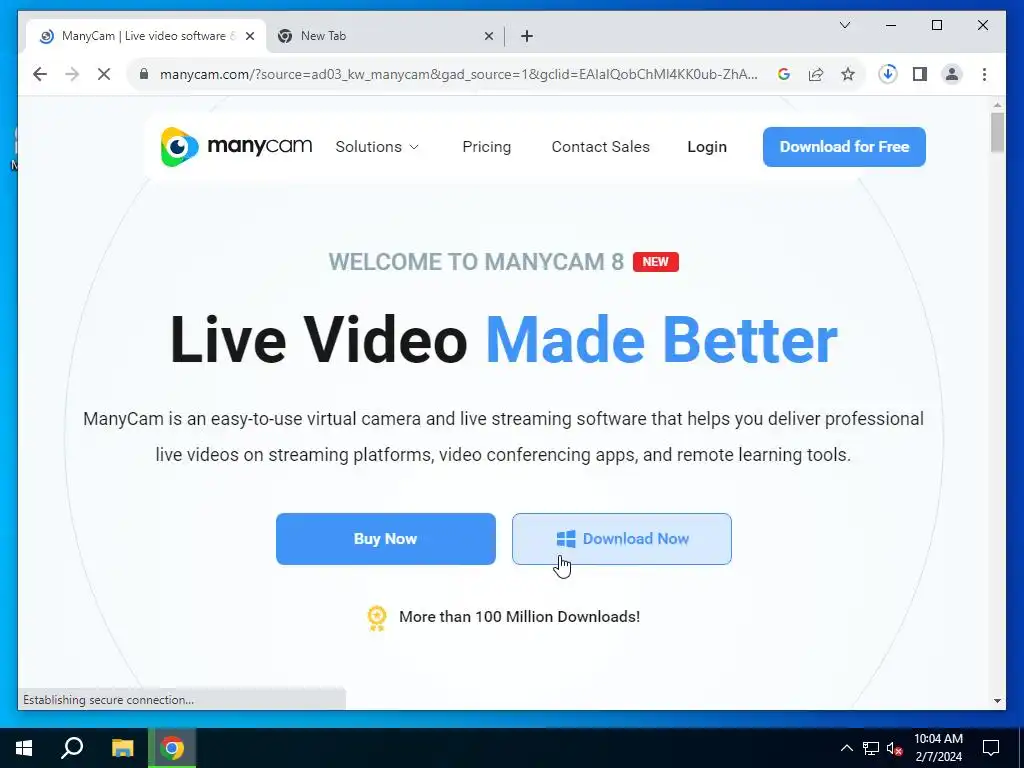Viewport: 1024px width, 768px height.
Task: Open a new browser tab
Action: tap(527, 36)
